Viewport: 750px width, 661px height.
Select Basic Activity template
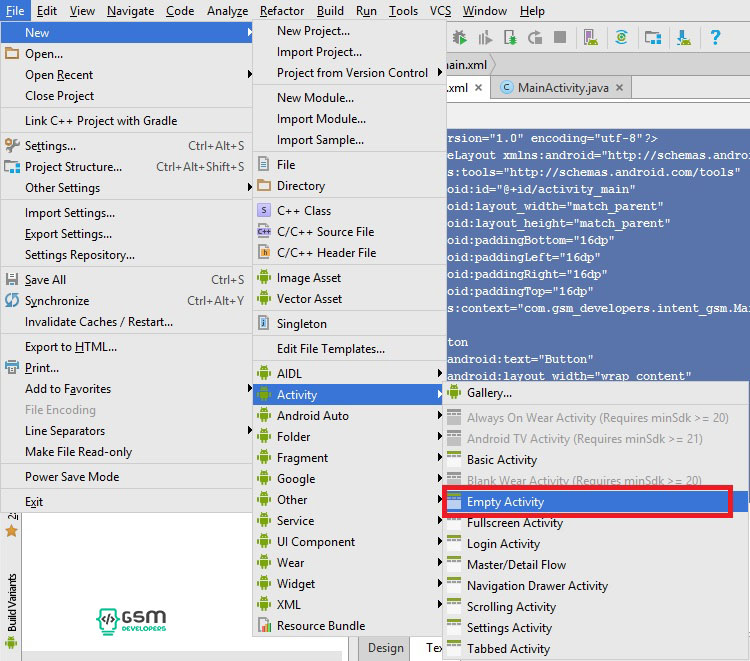point(502,460)
